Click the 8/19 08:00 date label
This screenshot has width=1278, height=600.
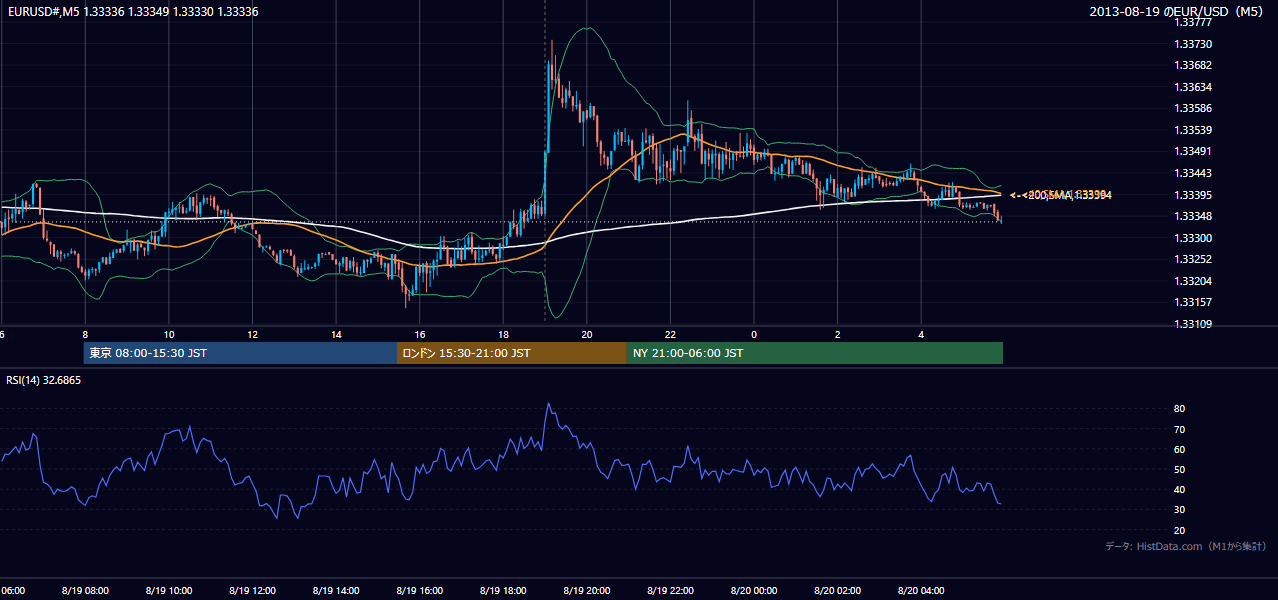[85, 590]
